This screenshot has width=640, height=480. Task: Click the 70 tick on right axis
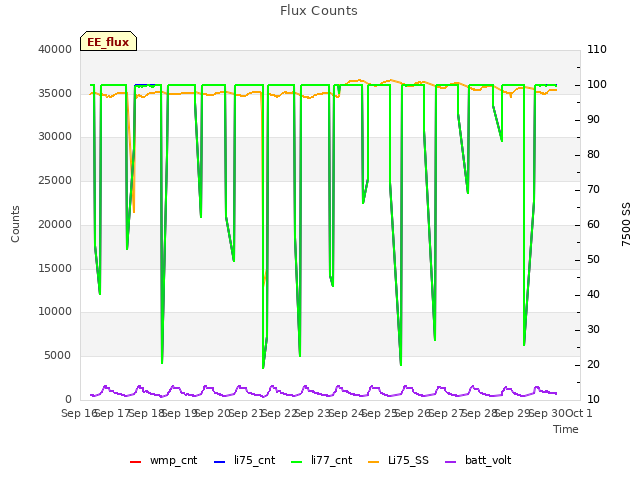pyautogui.click(x=593, y=190)
